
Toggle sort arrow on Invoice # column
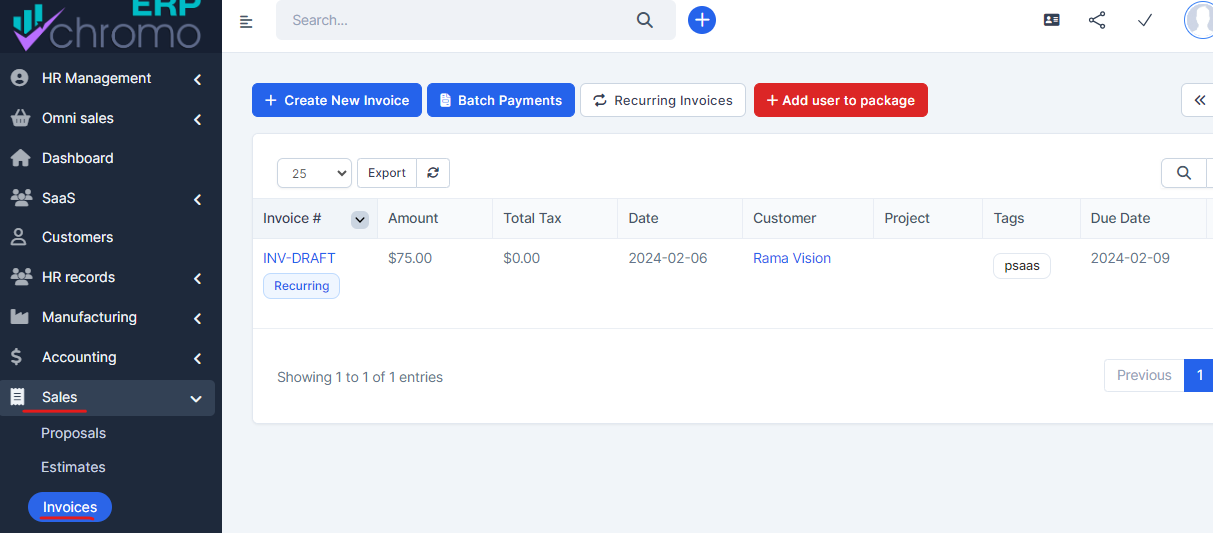tap(360, 219)
